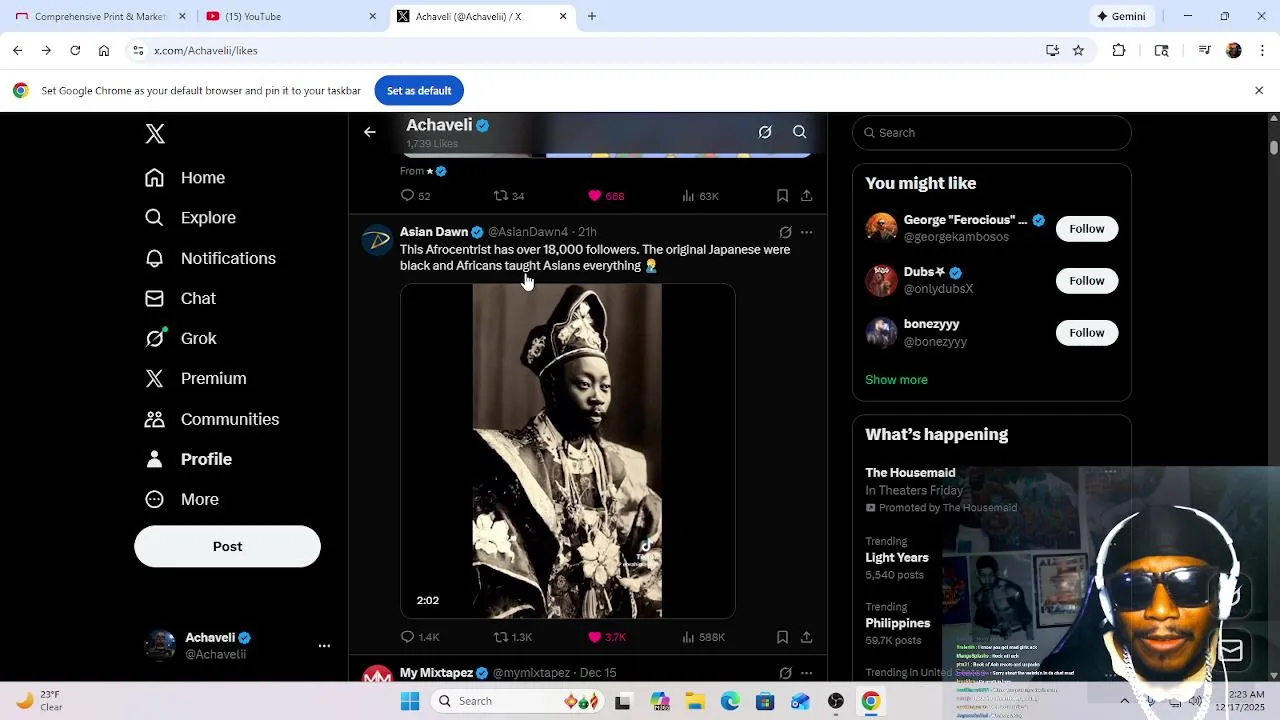Open Asian Dawn profile avatar
The height and width of the screenshot is (720, 1280).
(377, 240)
